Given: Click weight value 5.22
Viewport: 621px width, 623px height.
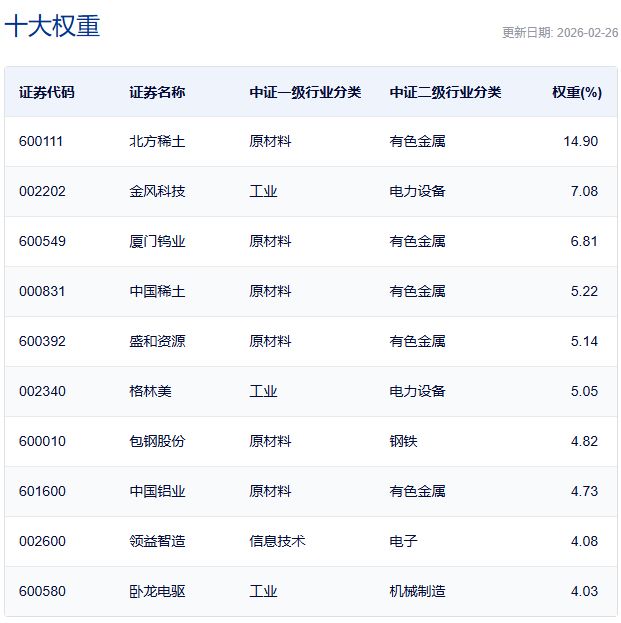Looking at the screenshot, I should [584, 291].
